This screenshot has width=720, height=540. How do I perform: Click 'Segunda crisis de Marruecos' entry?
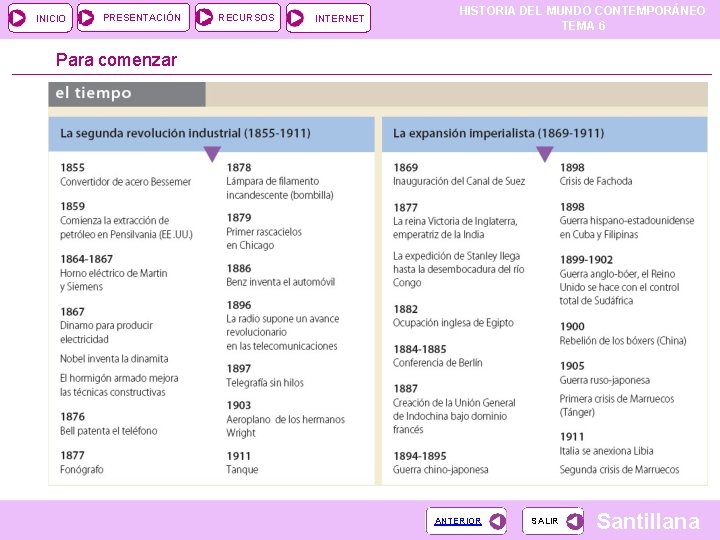point(619,469)
